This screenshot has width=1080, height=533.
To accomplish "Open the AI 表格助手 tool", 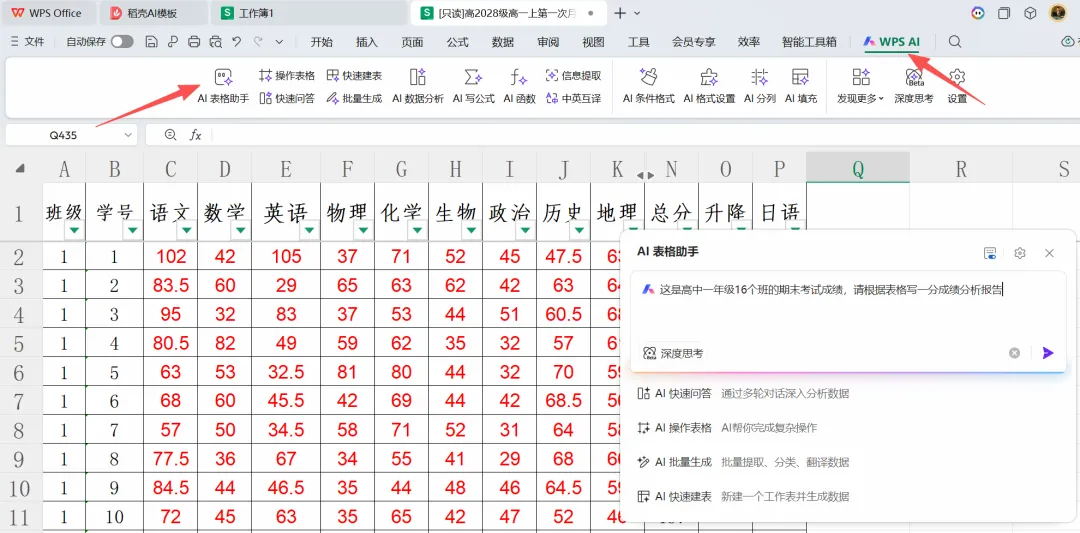I will (223, 87).
